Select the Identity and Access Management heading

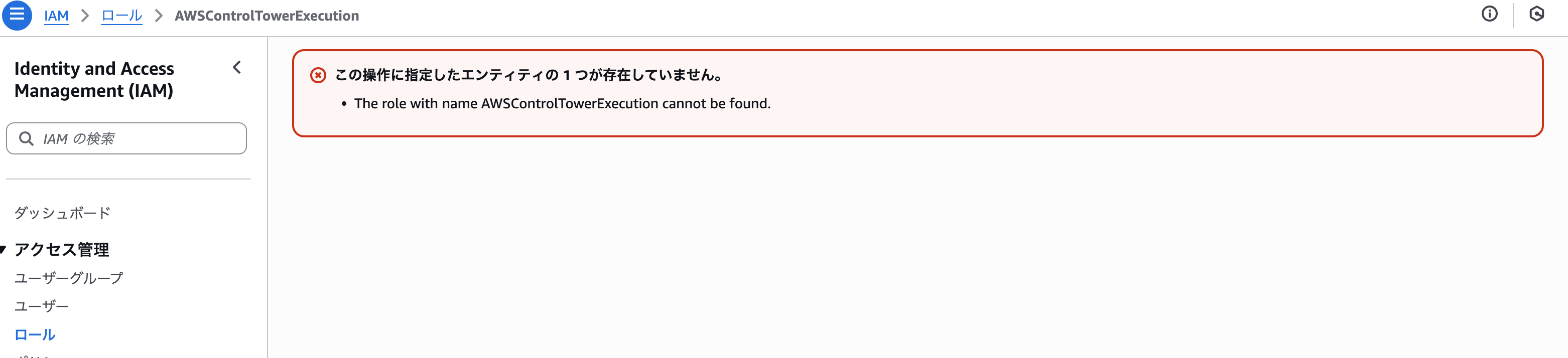point(95,79)
